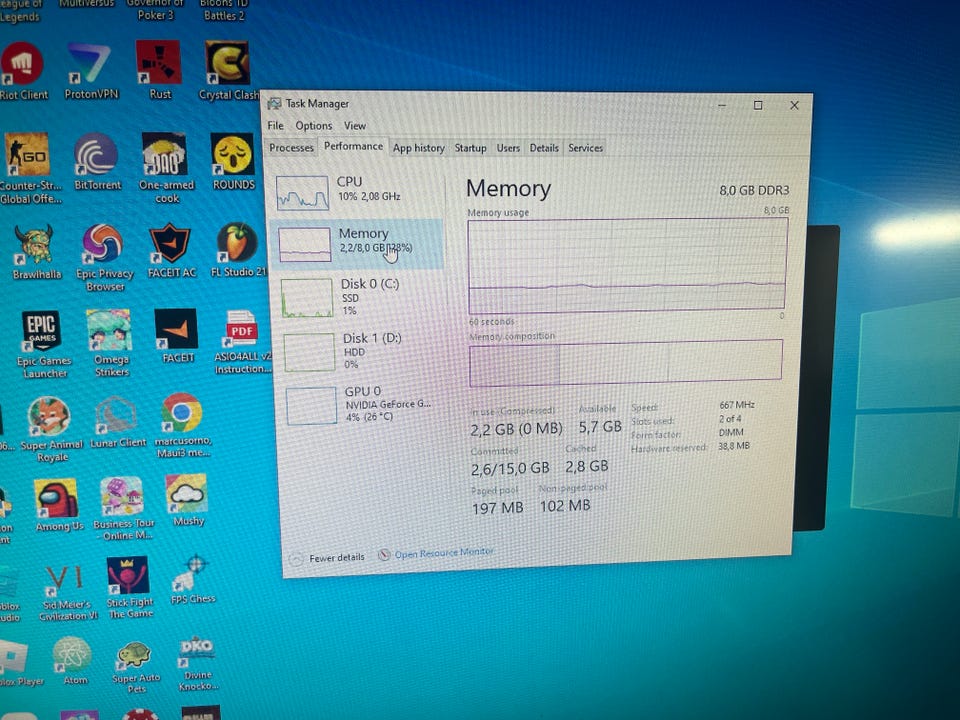The height and width of the screenshot is (720, 960).
Task: Select the FPS Chess desktop icon
Action: [193, 579]
